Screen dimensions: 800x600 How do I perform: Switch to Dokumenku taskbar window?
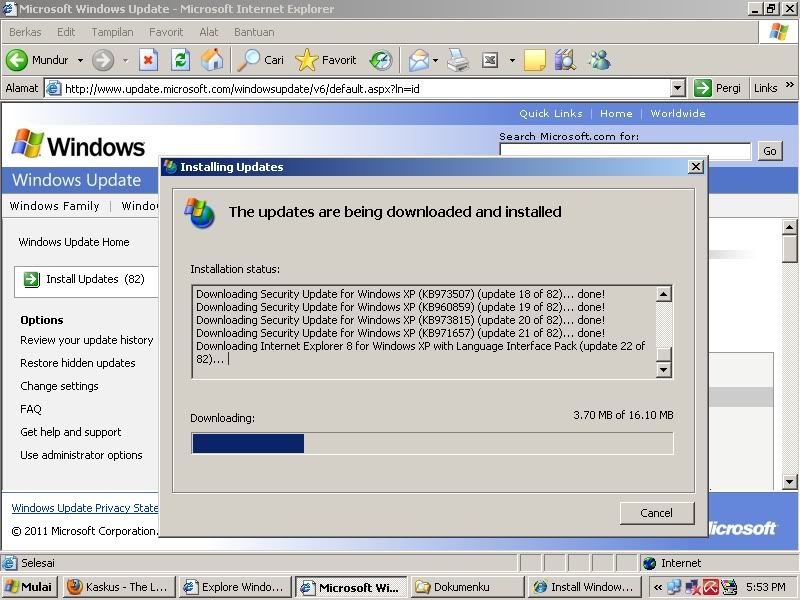click(467, 587)
